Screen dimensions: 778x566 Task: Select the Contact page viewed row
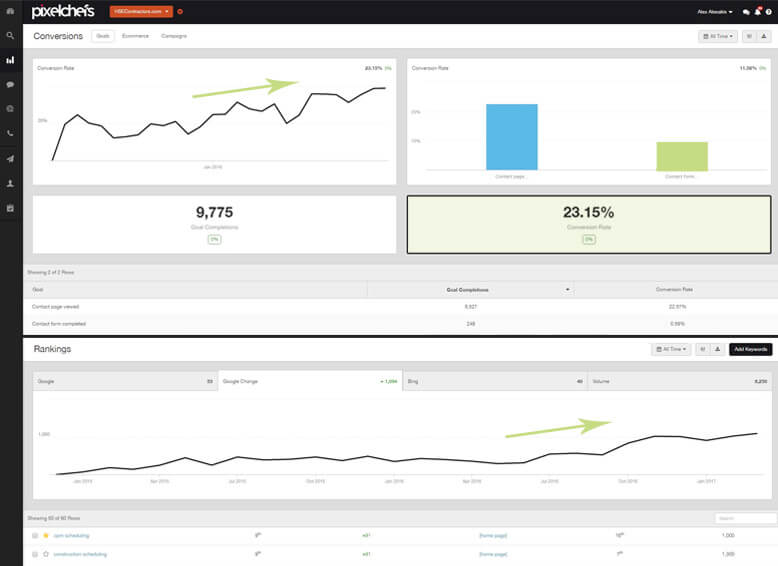pos(400,307)
